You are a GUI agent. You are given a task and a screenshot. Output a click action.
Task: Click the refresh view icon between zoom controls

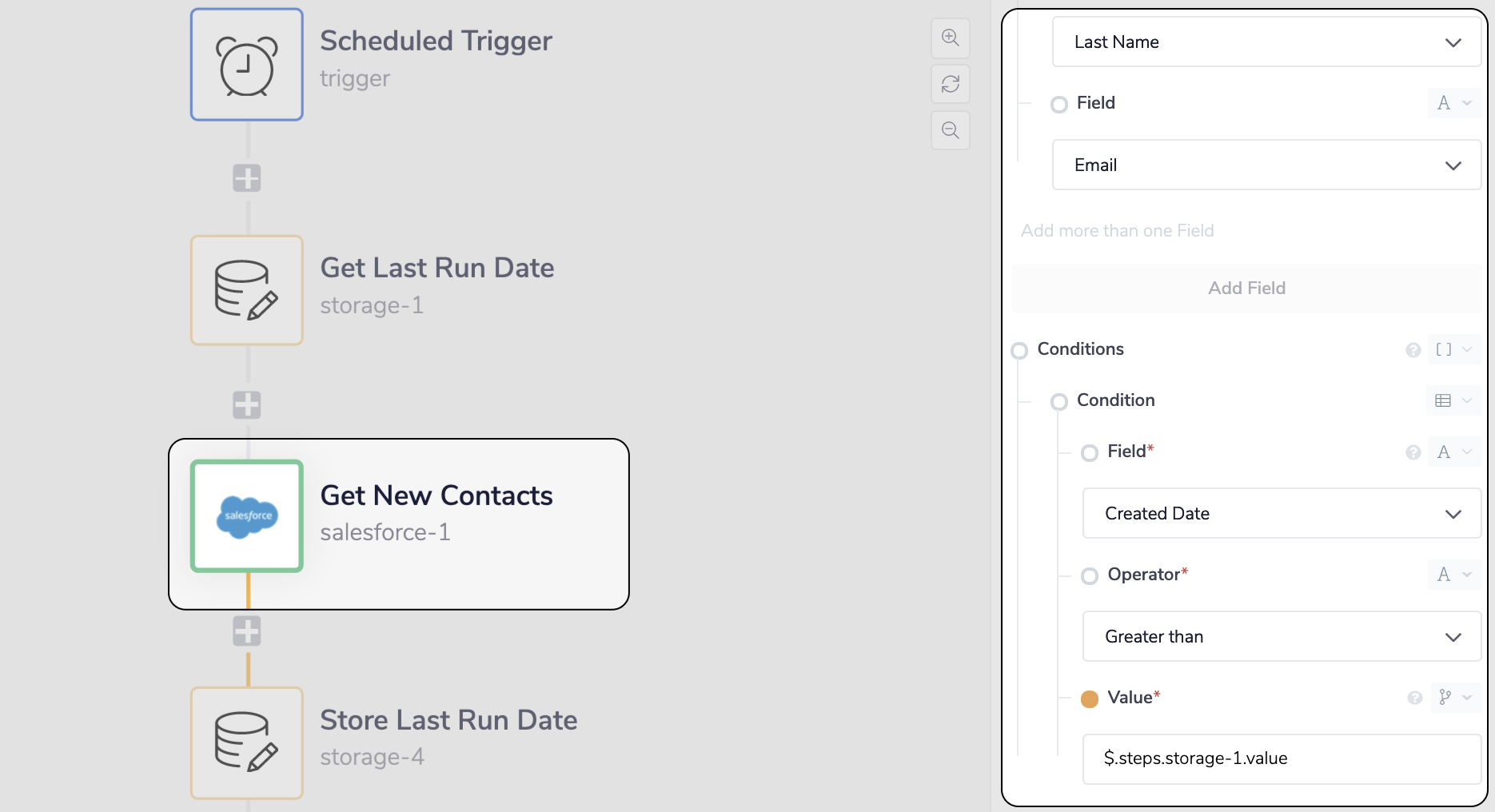point(950,84)
